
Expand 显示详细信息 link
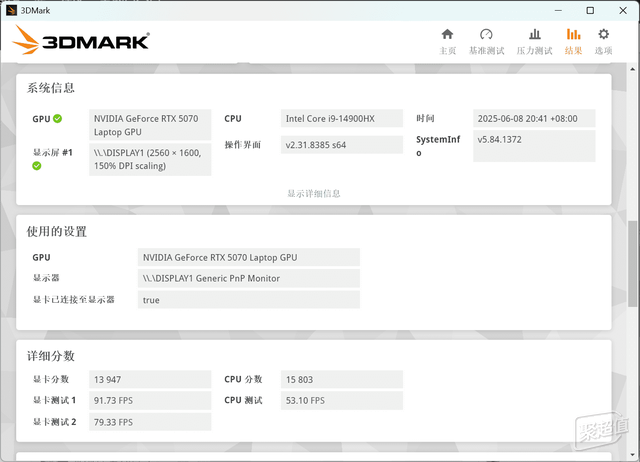[x=313, y=193]
